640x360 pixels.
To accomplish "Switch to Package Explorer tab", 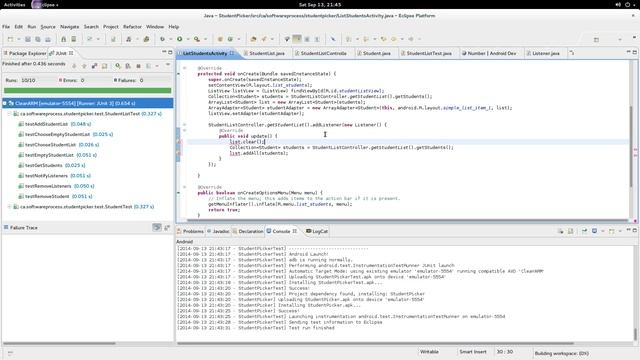I will click(25, 53).
